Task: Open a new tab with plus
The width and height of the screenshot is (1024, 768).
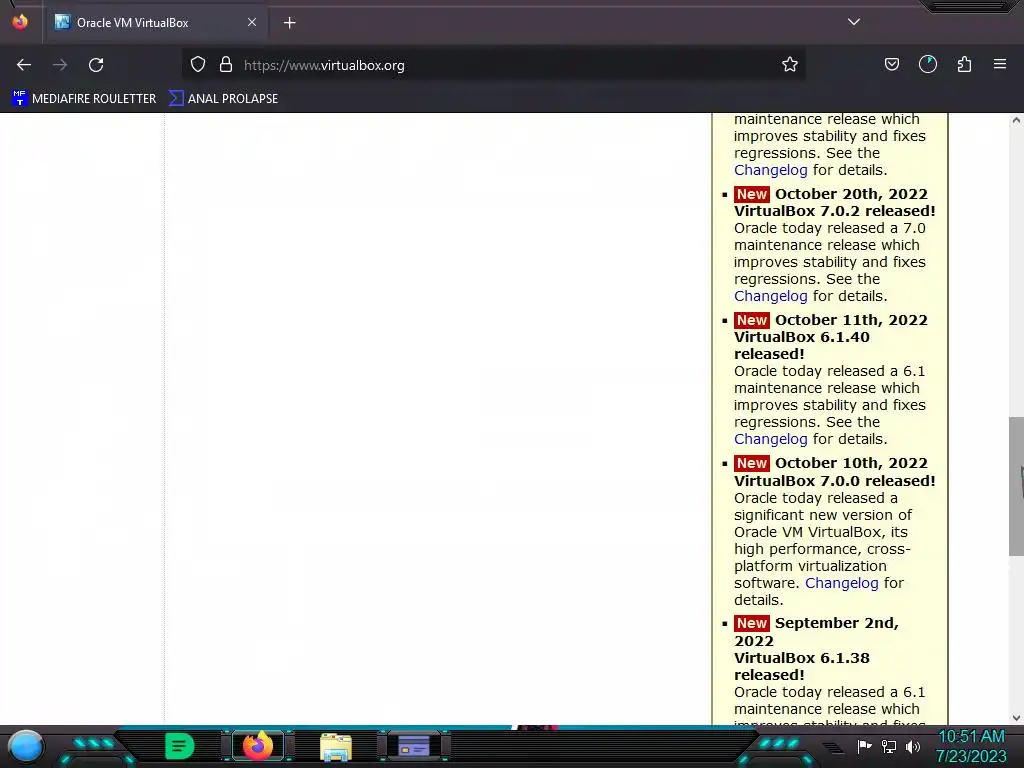Action: point(289,23)
